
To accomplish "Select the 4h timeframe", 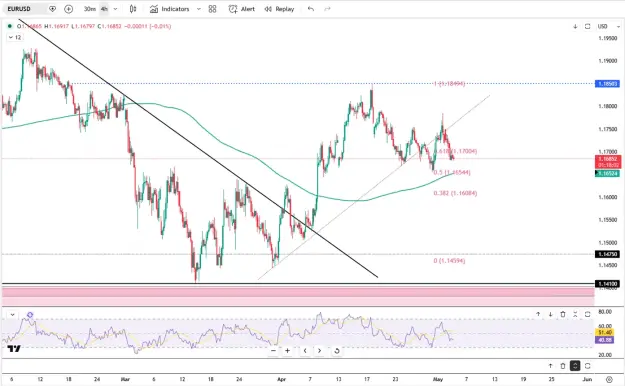I will (104, 9).
